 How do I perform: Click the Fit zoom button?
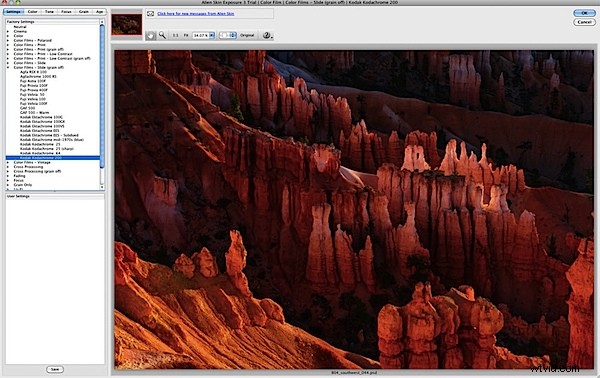(186, 35)
